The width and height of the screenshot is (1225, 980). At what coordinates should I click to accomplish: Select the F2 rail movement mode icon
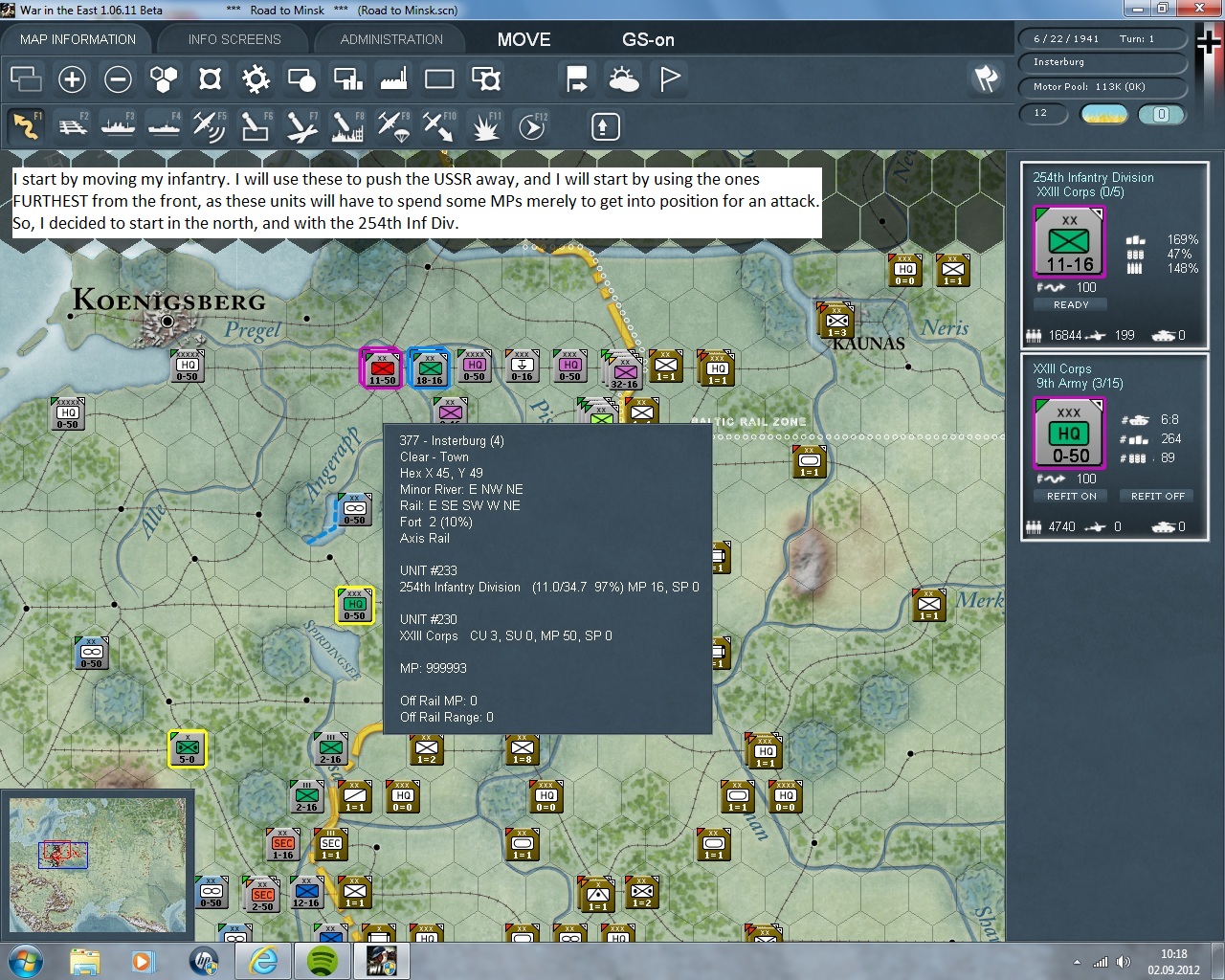point(73,126)
